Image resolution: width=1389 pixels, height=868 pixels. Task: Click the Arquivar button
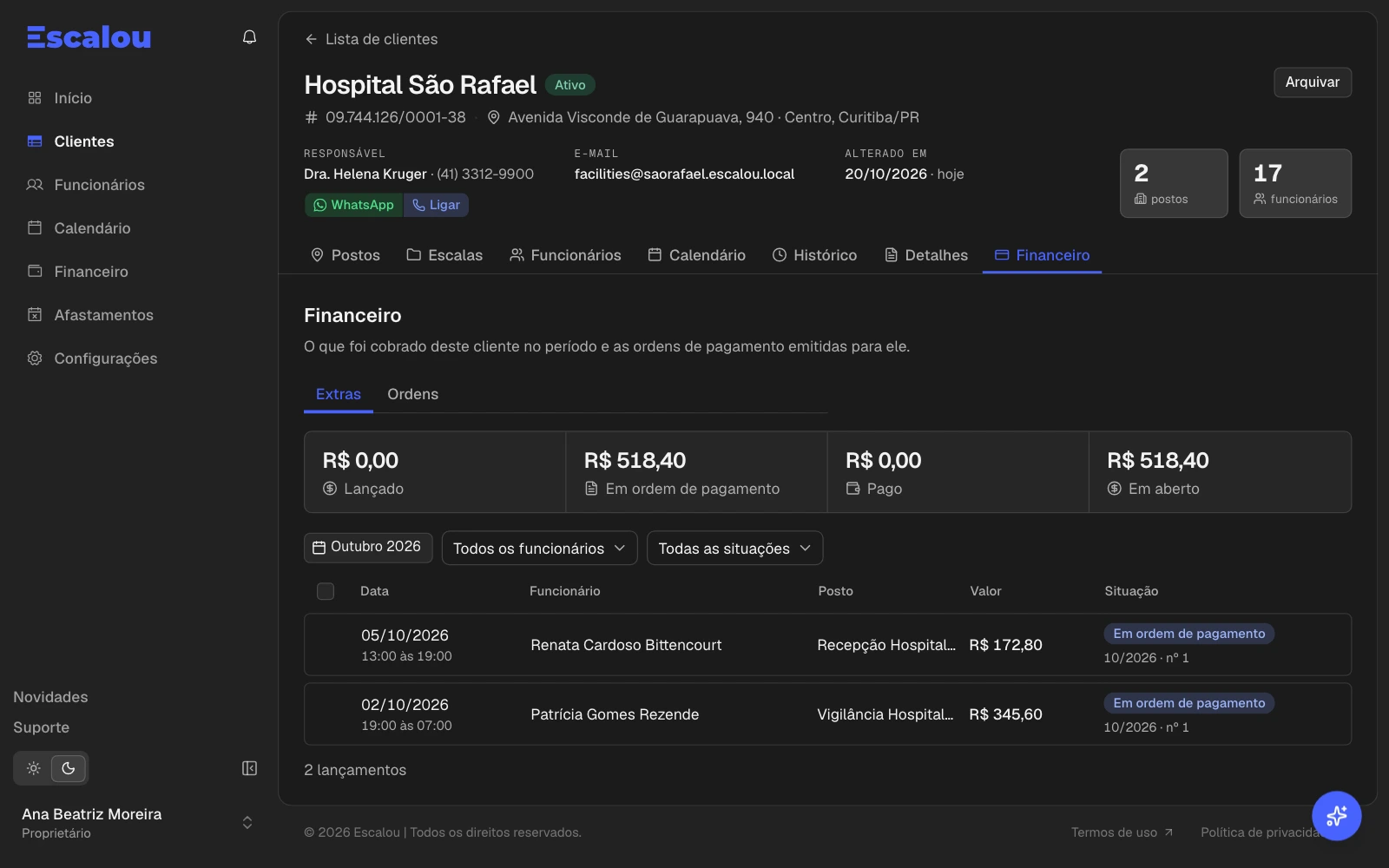point(1312,82)
